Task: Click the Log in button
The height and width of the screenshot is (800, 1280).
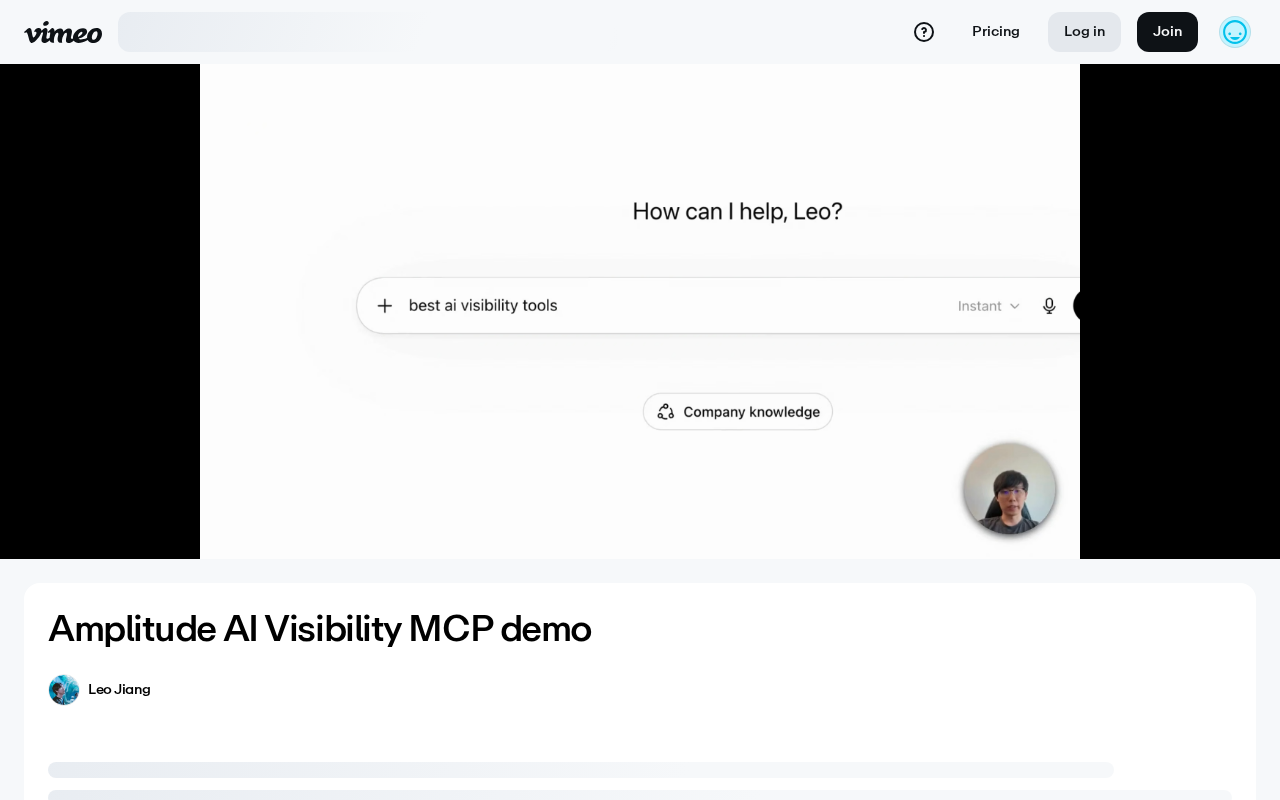Action: (1084, 32)
